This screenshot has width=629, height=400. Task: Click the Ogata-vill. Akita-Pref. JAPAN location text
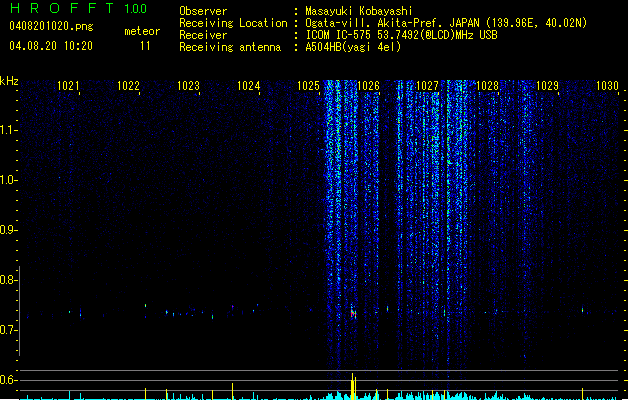click(446, 23)
